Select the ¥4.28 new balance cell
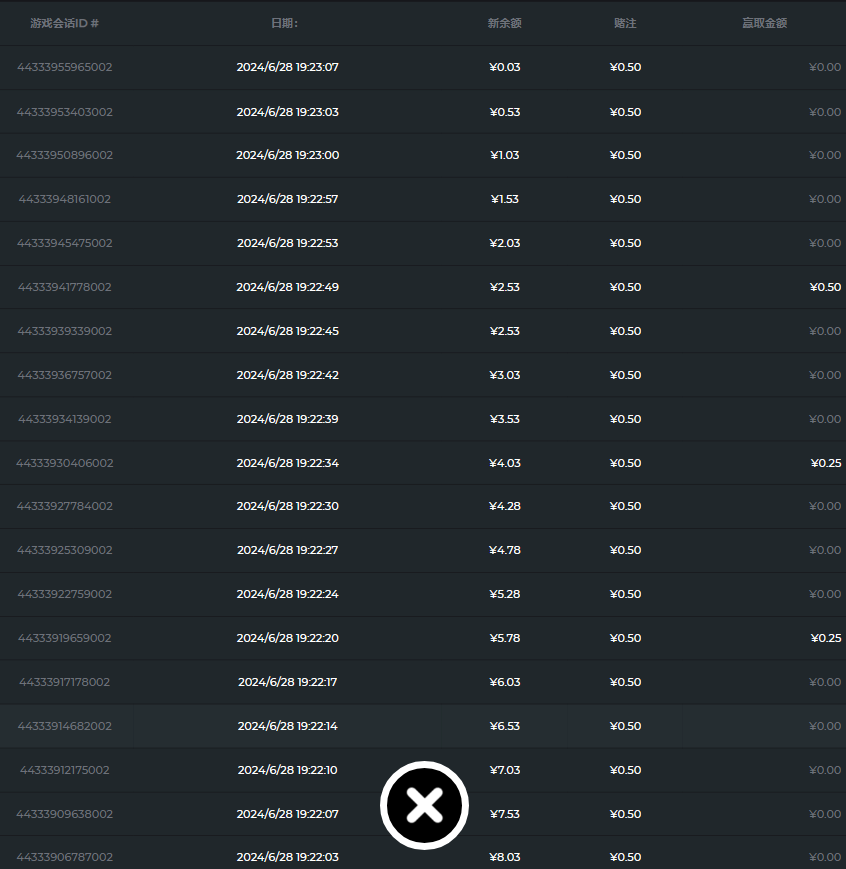This screenshot has height=869, width=846. tap(505, 506)
